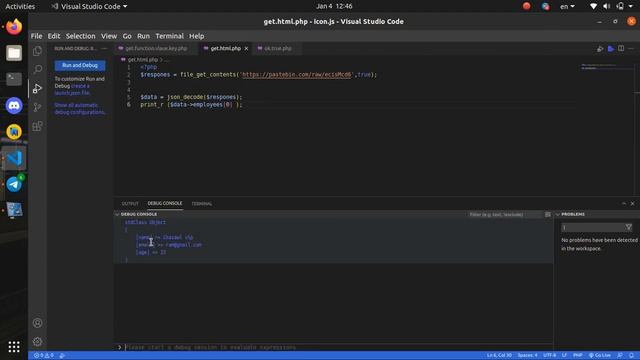
Task: Open Terminal from the dock
Action: click(14, 79)
